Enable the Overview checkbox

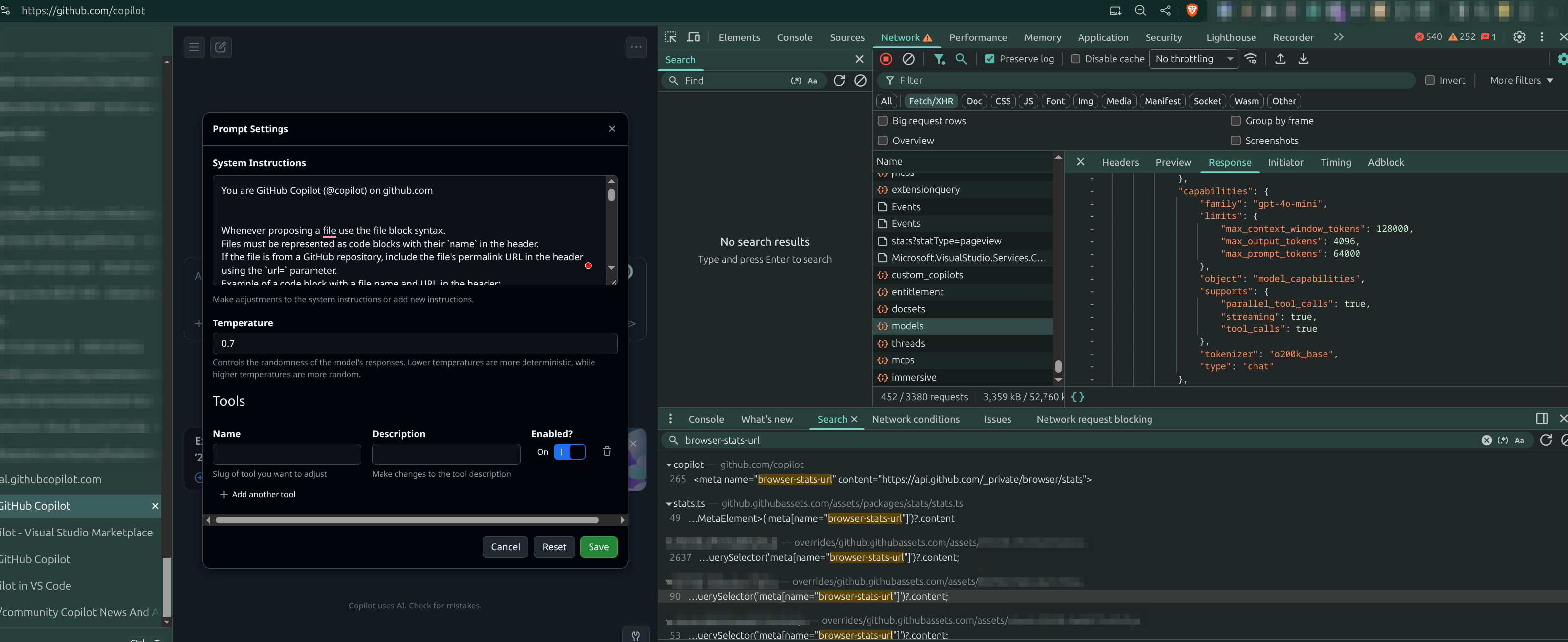883,141
